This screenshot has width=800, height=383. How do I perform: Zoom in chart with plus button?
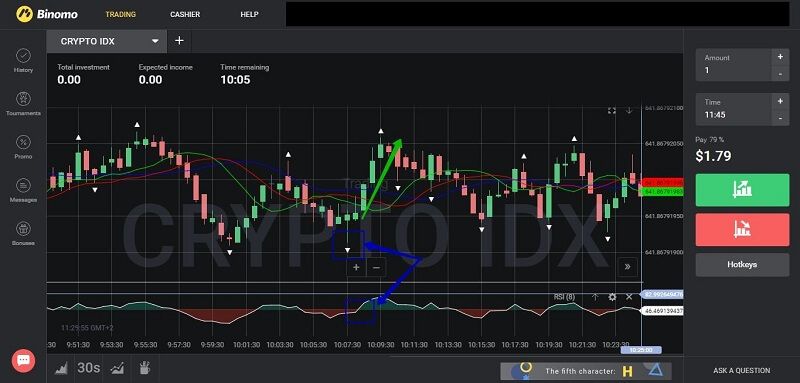pos(356,267)
